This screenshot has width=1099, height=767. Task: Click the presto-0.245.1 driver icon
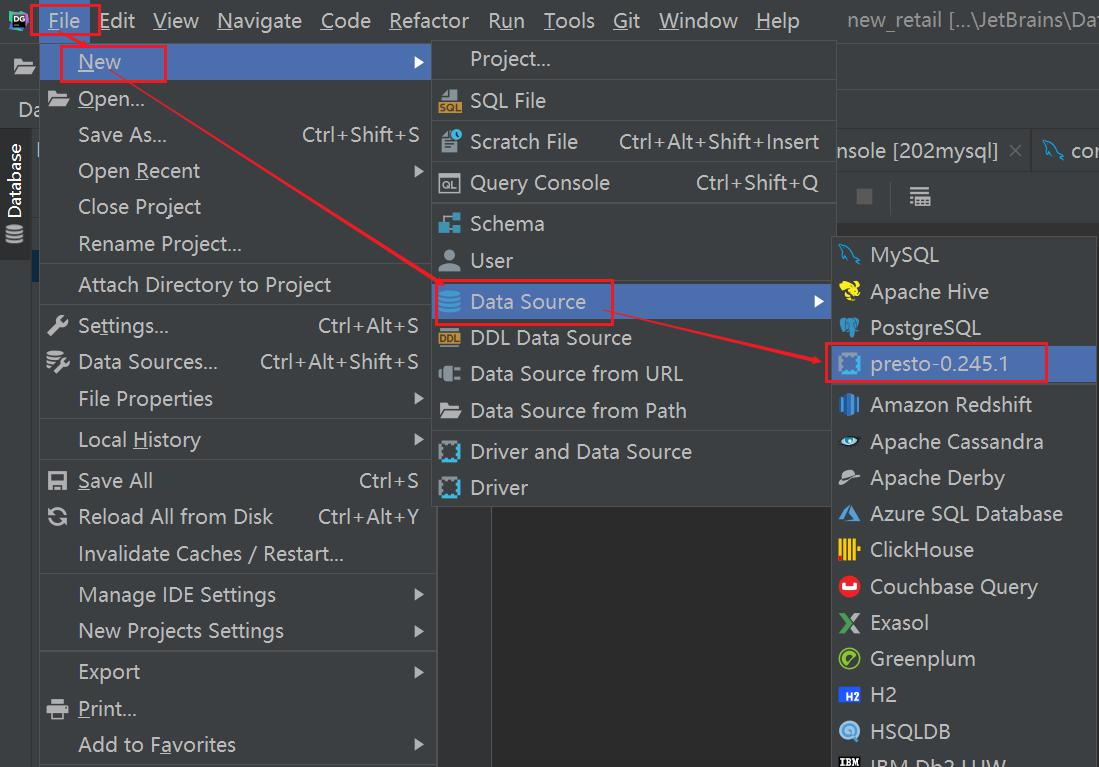(849, 364)
